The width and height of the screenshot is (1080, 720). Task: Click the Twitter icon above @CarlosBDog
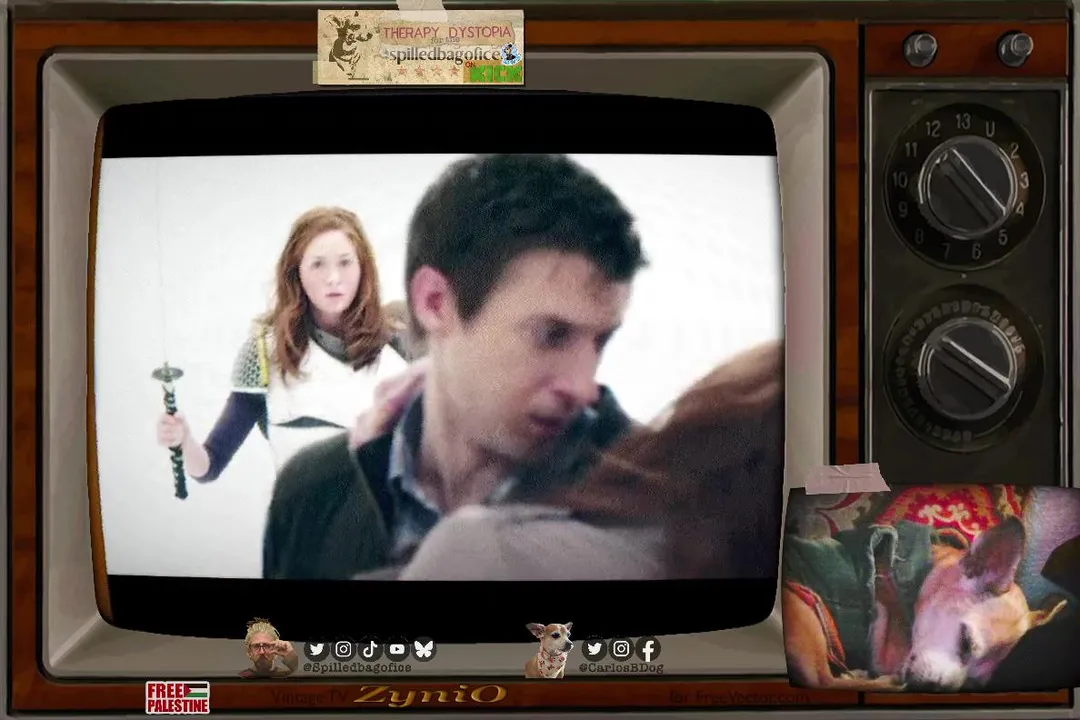594,648
